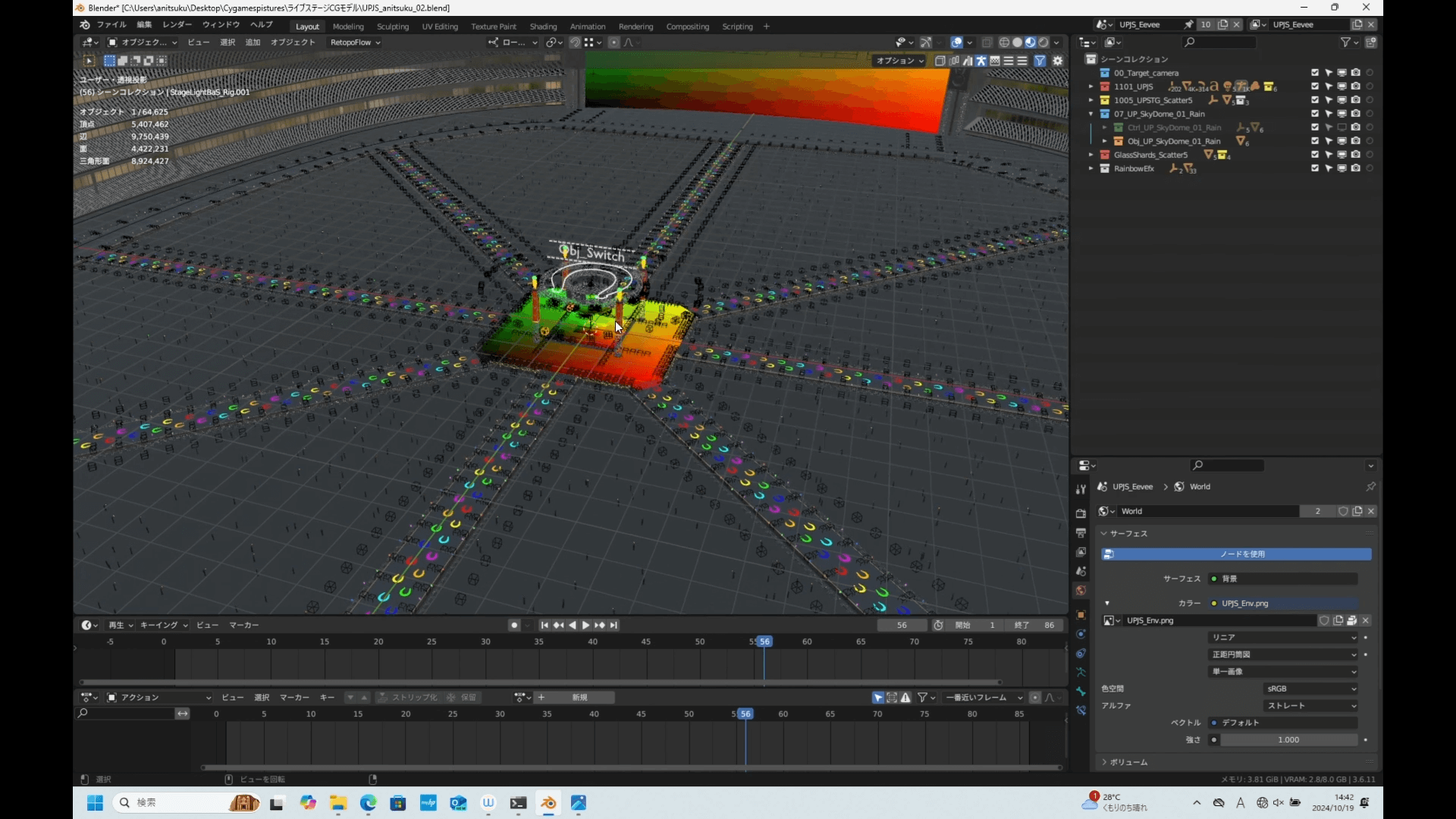The width and height of the screenshot is (1456, 819).
Task: Open the sRGB color space dropdown
Action: point(1311,689)
